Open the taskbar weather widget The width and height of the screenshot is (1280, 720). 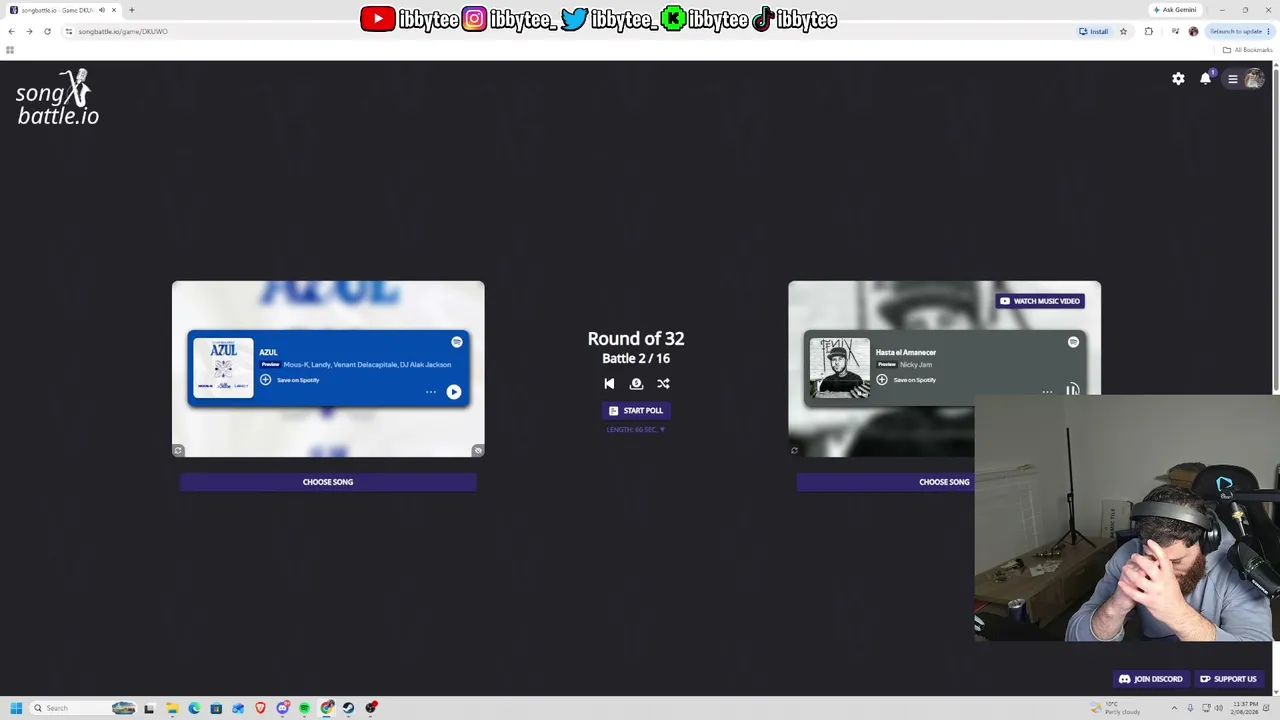click(1116, 708)
